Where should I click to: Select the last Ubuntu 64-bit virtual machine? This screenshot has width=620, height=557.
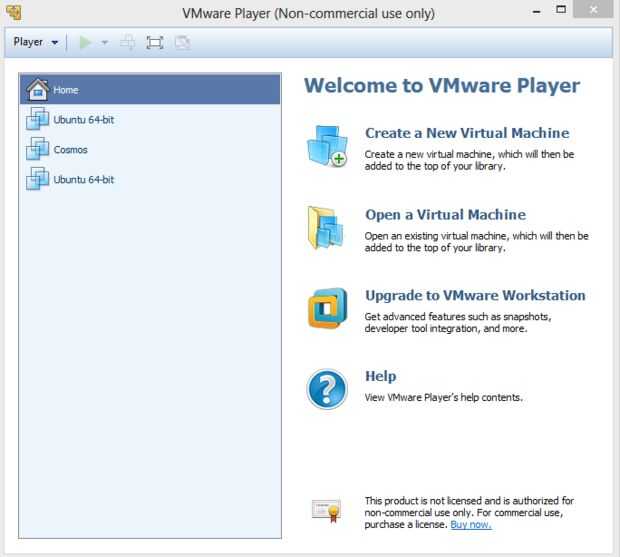click(x=150, y=179)
